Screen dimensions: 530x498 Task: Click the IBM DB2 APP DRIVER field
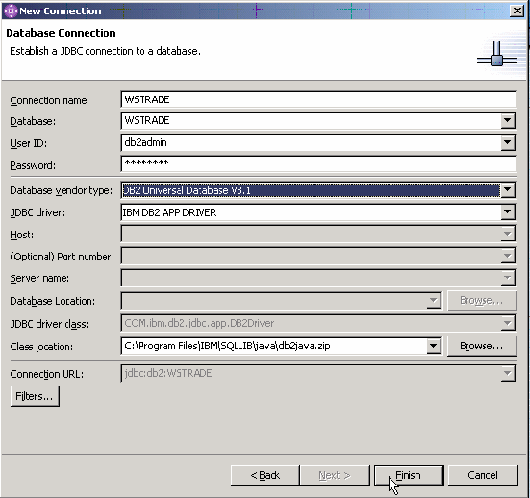pos(311,213)
